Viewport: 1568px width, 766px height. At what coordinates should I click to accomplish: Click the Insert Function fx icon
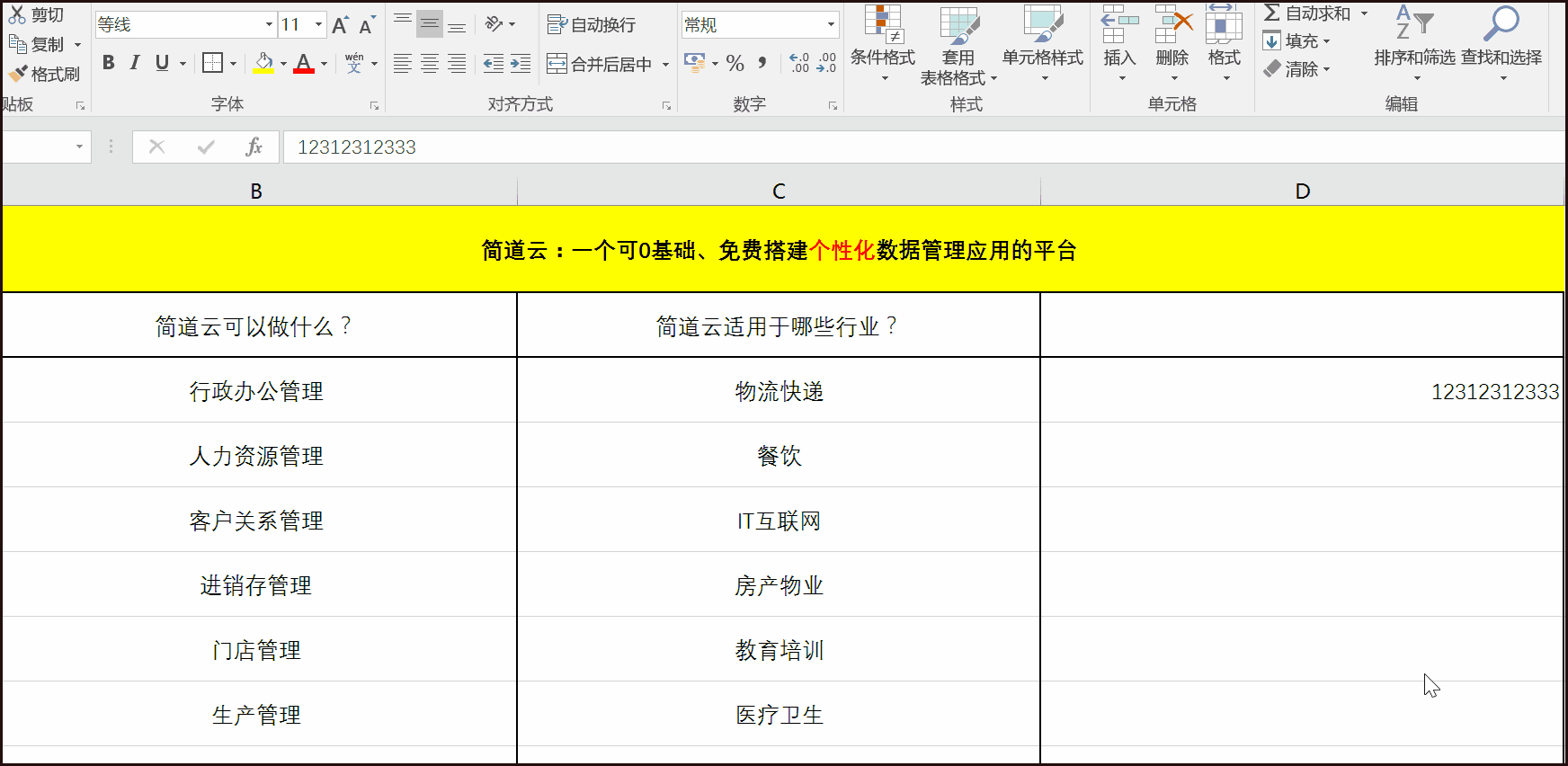(x=254, y=147)
